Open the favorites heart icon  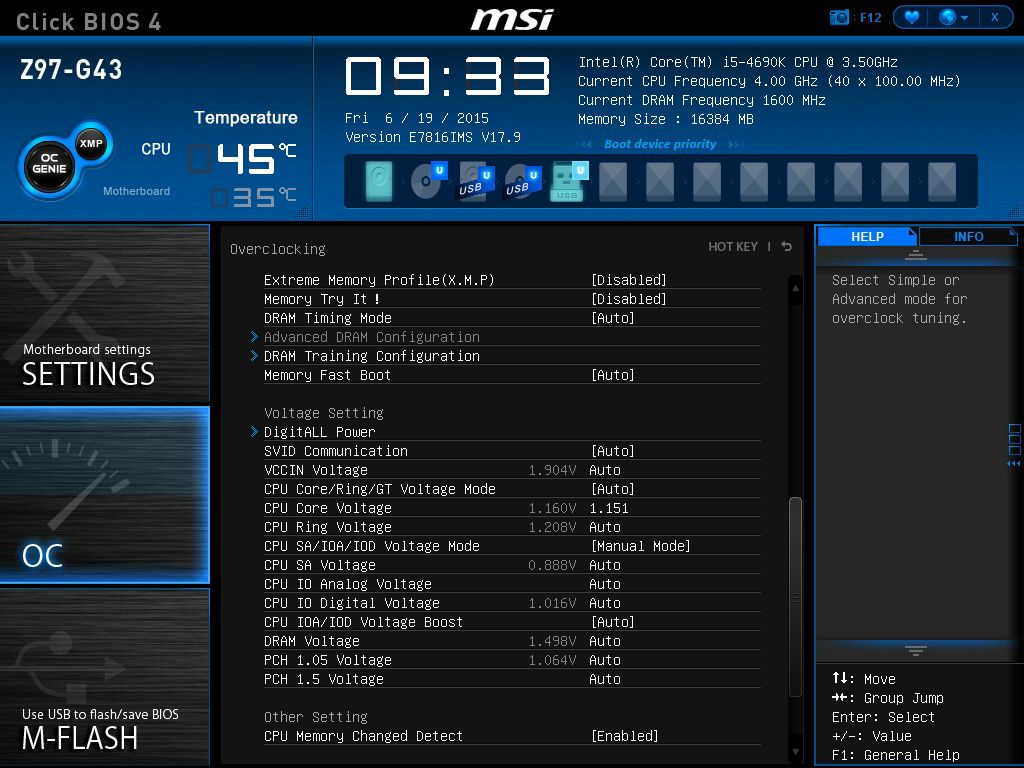click(x=912, y=18)
